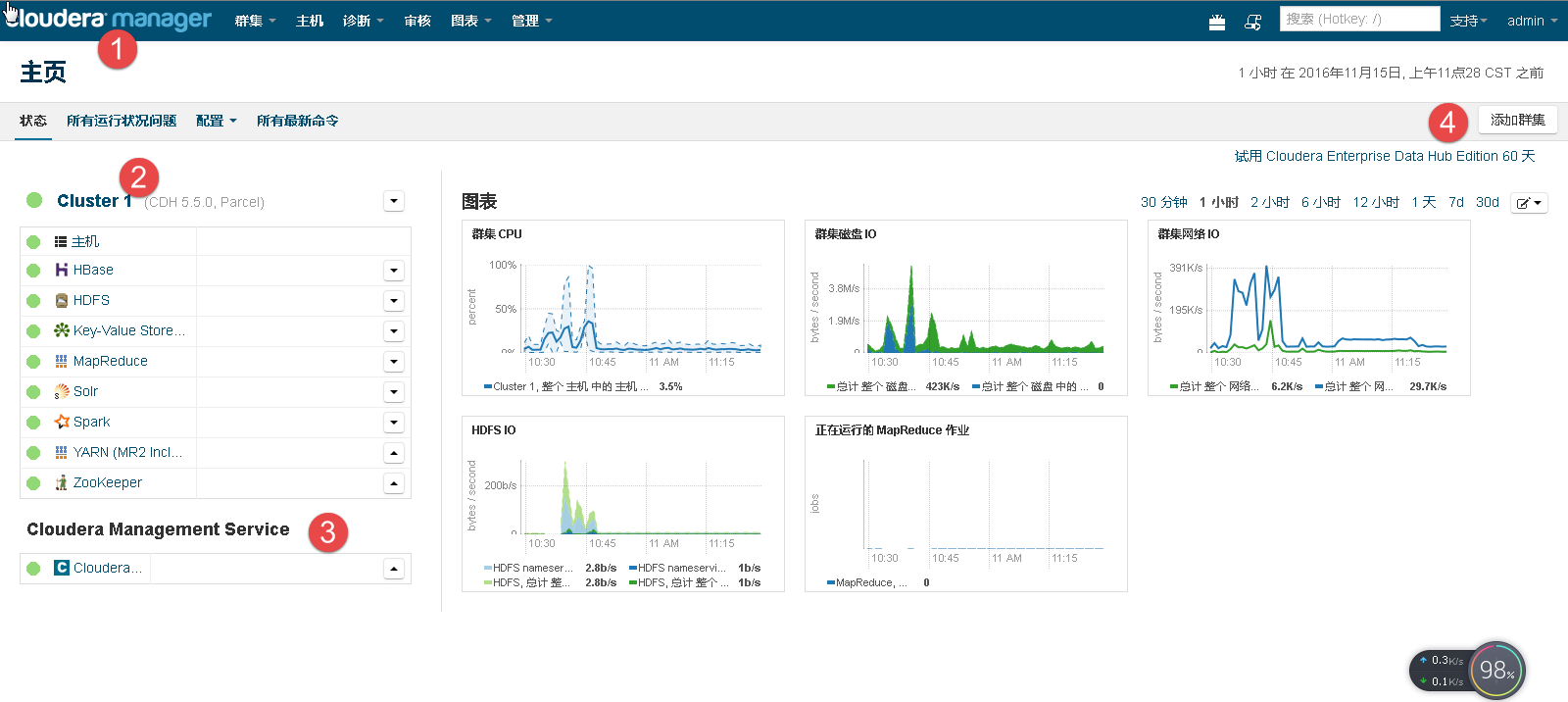Click green health dot in HBase row
Viewport: 1568px width, 702px height.
33,271
